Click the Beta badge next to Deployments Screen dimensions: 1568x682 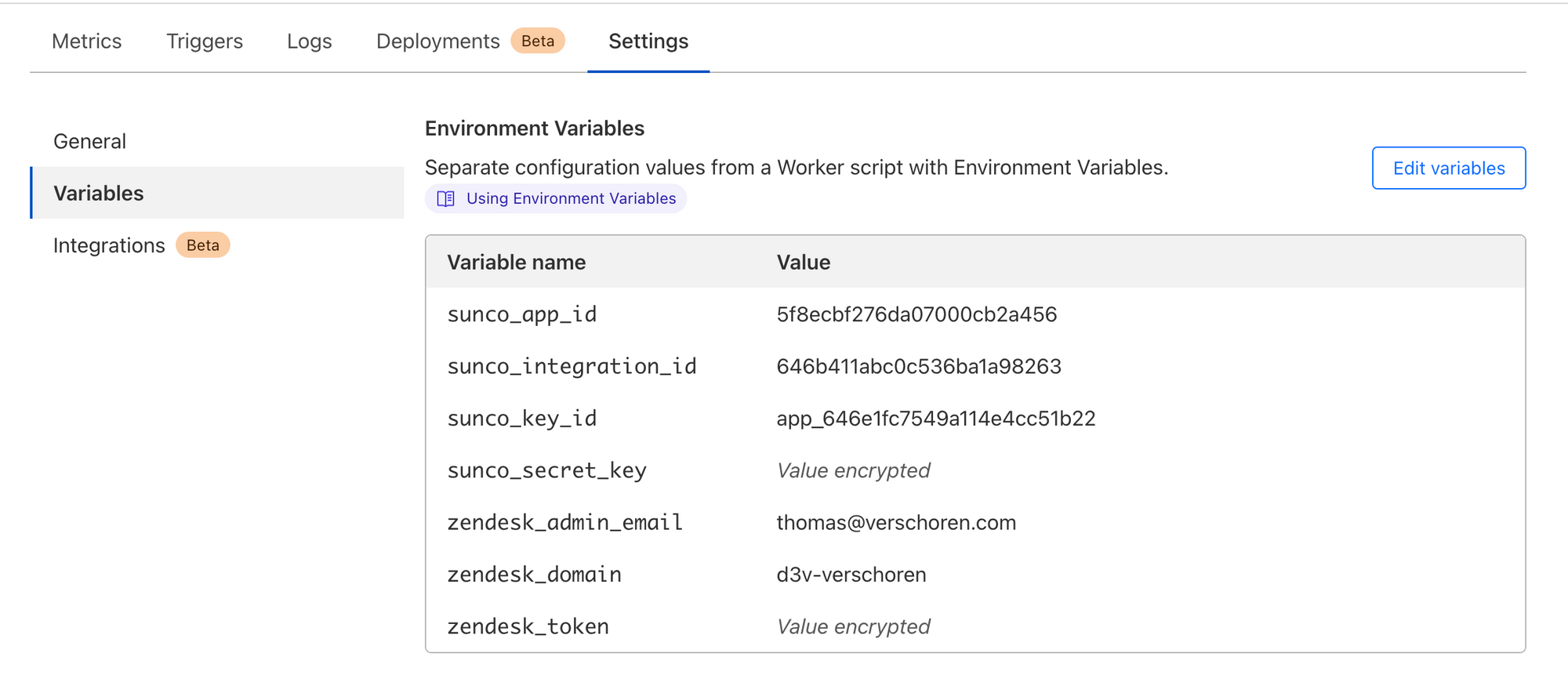pyautogui.click(x=538, y=41)
